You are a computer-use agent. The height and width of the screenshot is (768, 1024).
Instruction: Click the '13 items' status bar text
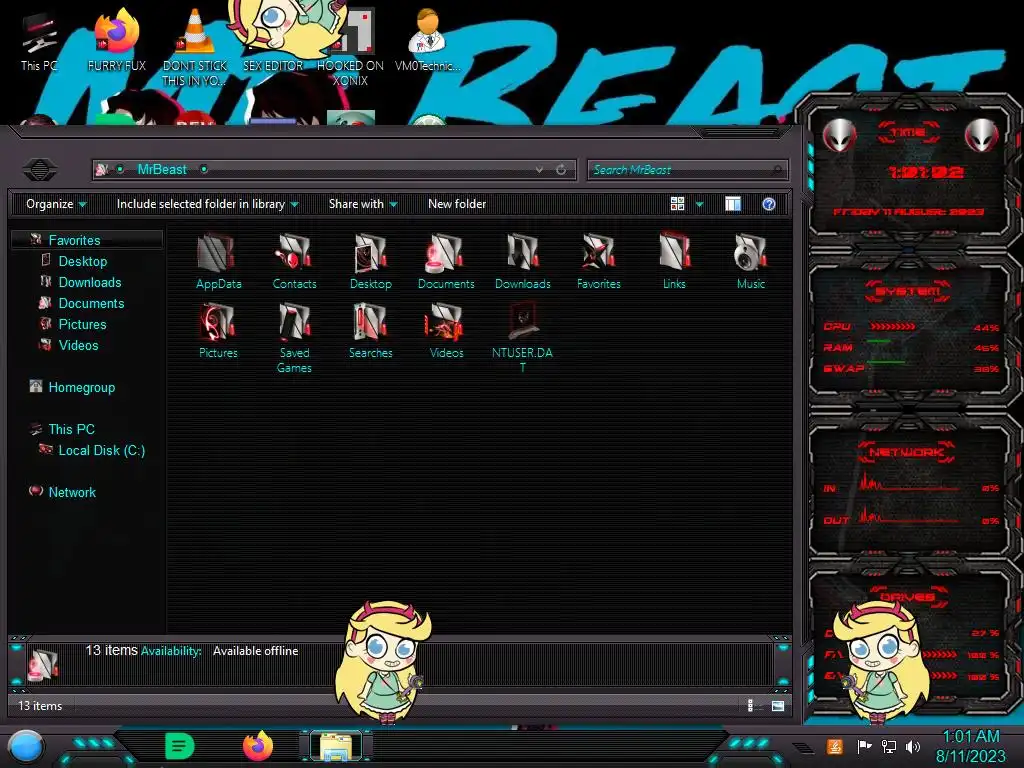(40, 706)
